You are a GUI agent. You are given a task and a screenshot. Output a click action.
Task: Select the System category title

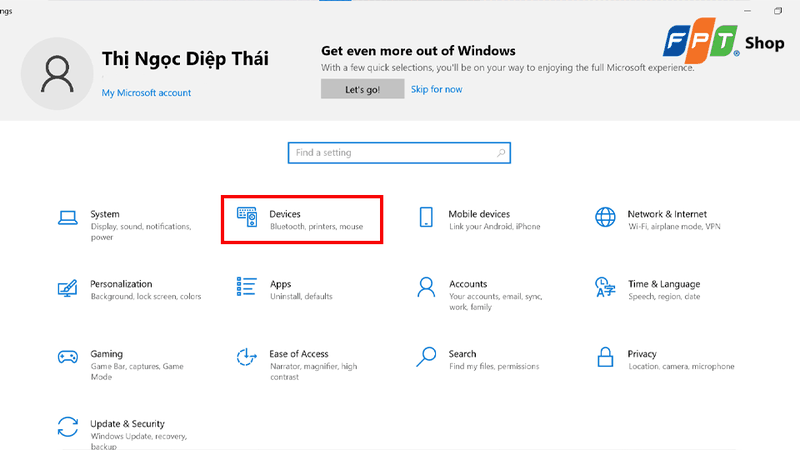[105, 214]
